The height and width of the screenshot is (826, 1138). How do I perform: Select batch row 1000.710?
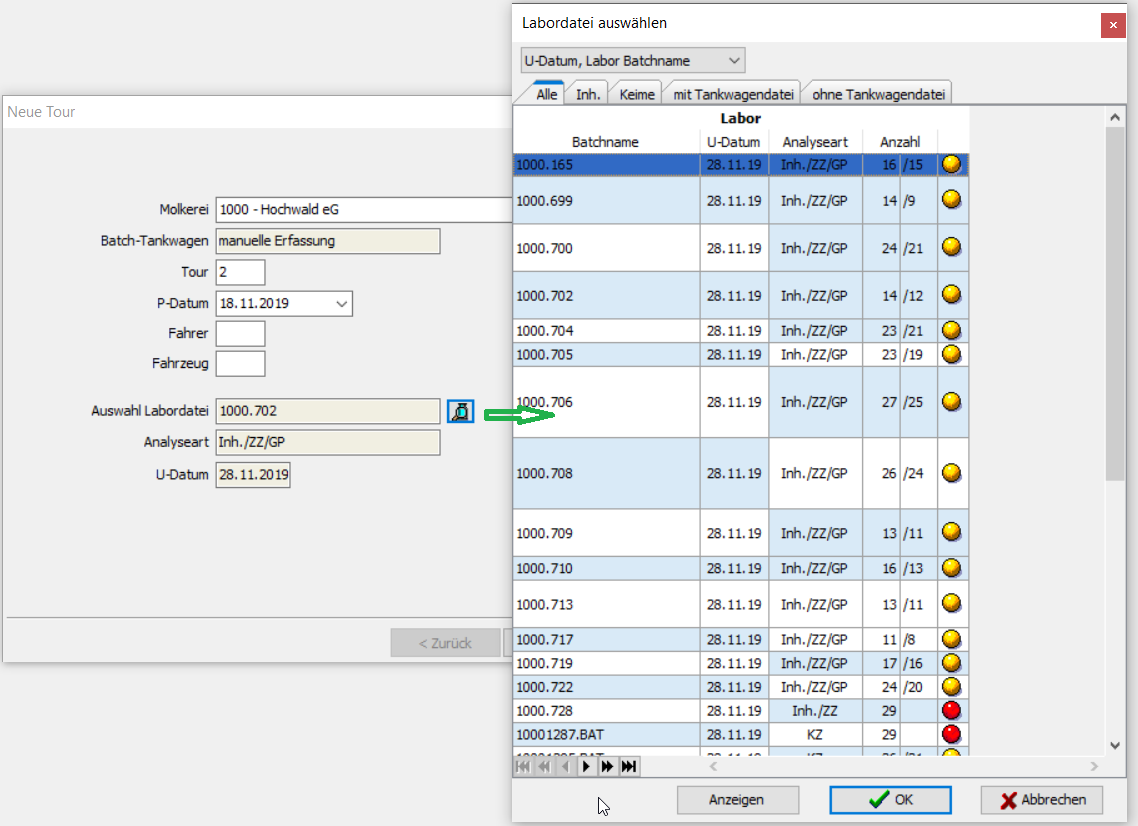tap(605, 569)
